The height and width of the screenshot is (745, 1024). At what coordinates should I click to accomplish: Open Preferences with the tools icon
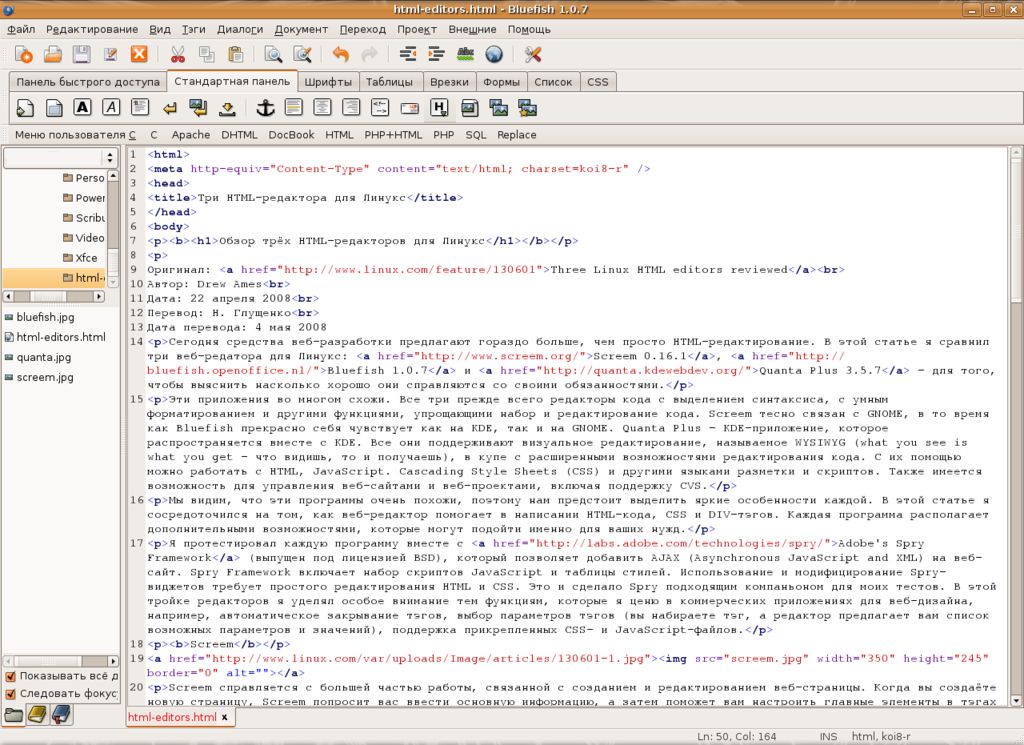tap(533, 55)
